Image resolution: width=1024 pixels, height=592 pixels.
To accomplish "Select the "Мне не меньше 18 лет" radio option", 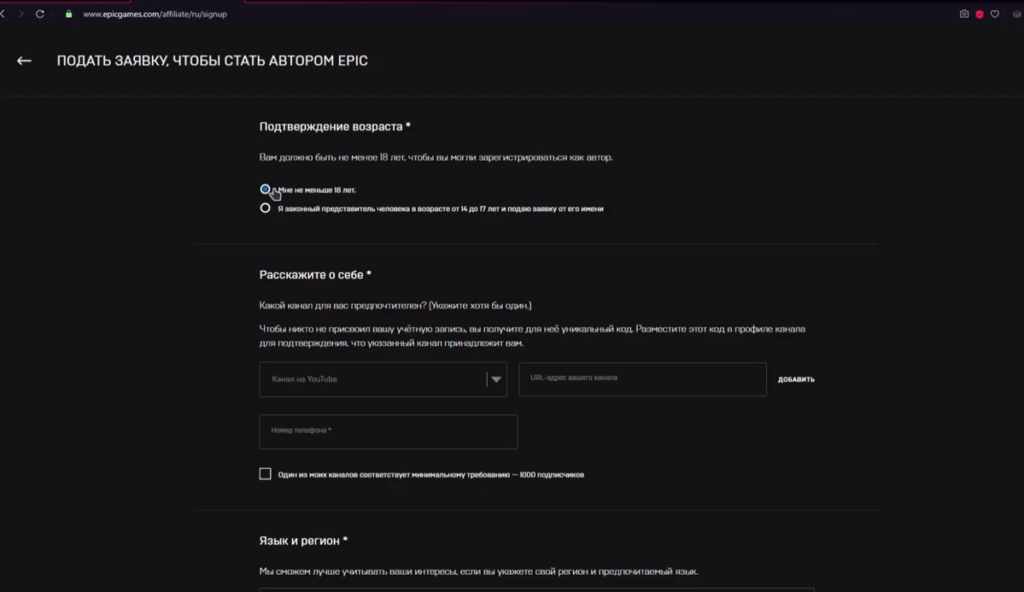I will 265,189.
